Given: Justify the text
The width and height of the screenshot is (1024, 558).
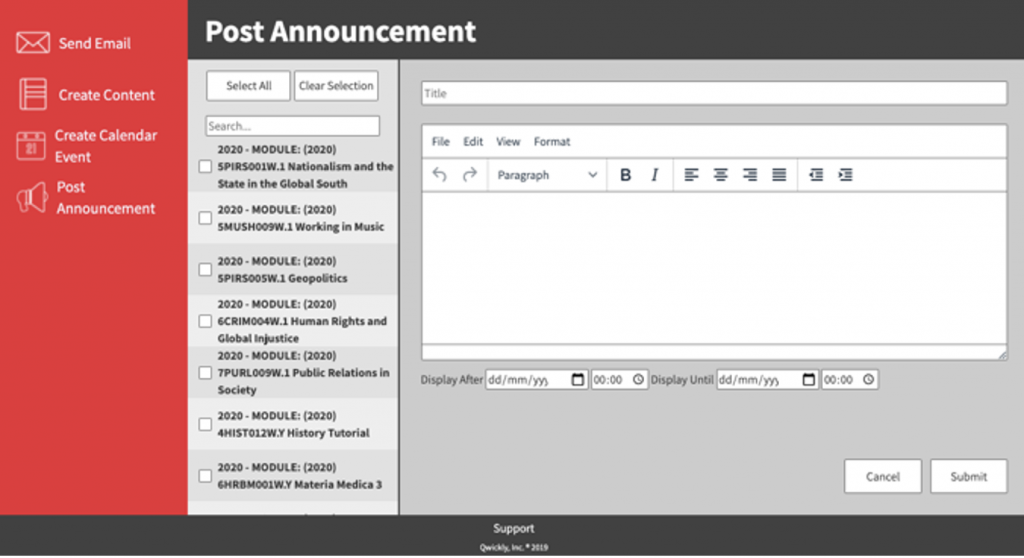Looking at the screenshot, I should (x=779, y=174).
